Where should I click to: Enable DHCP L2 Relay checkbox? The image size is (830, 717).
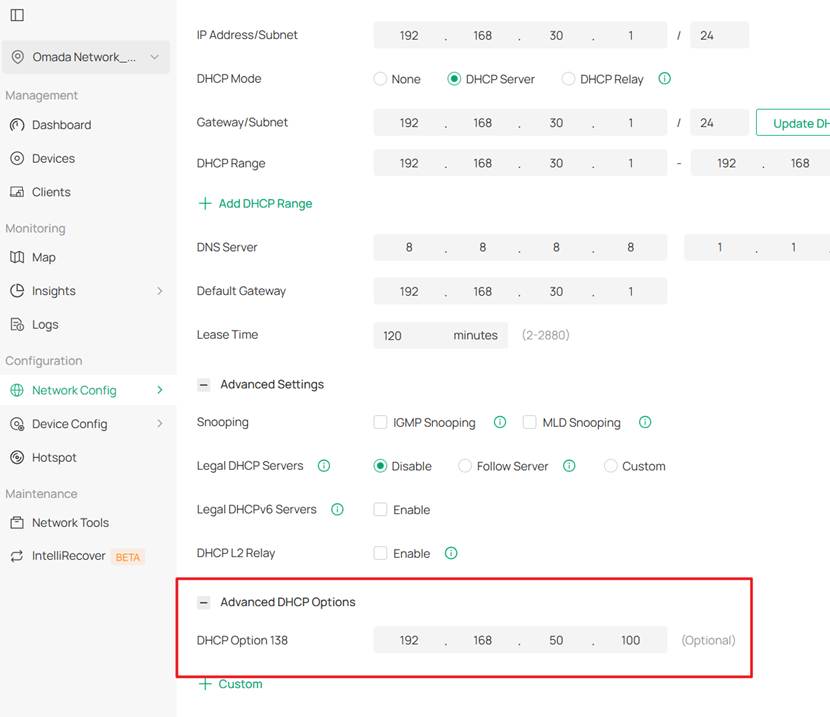(380, 553)
